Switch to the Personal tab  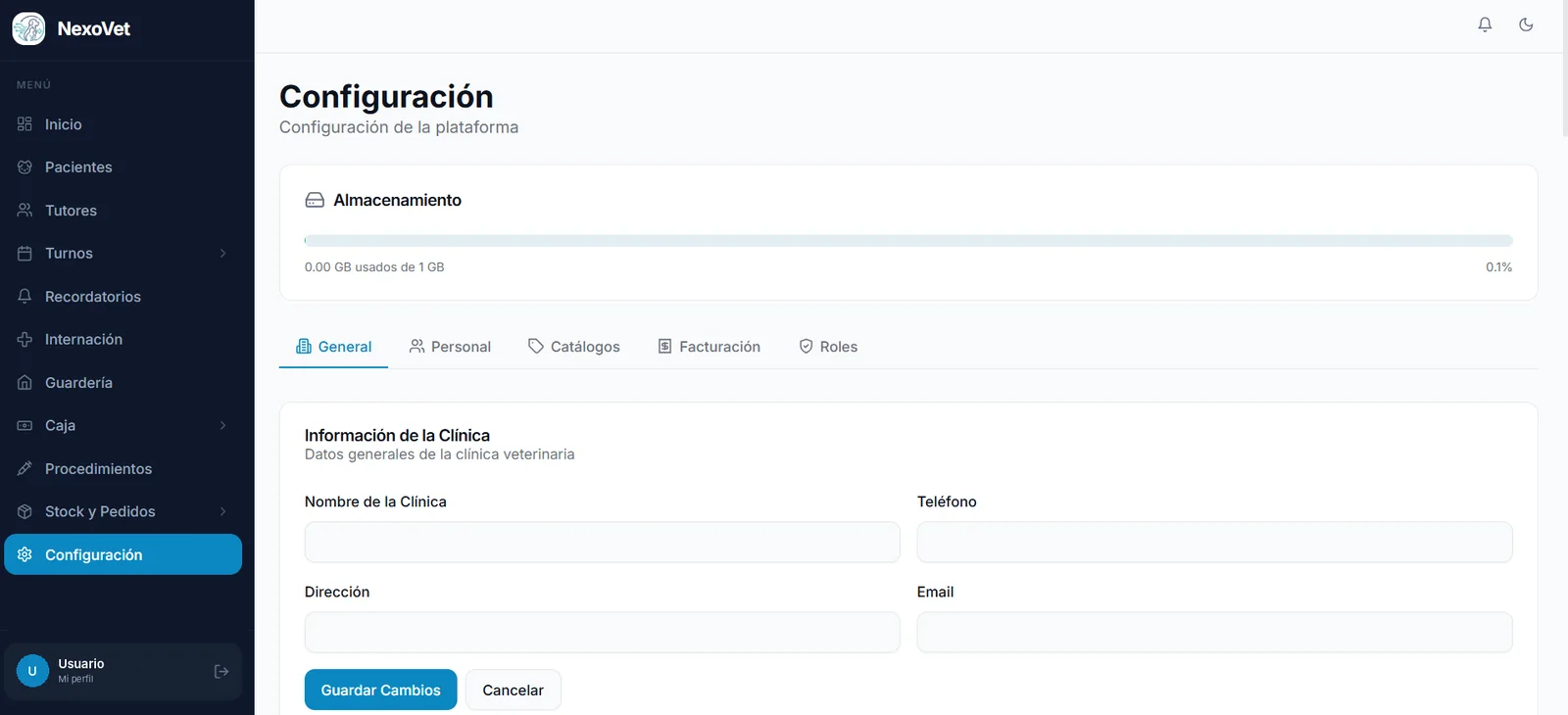click(450, 347)
